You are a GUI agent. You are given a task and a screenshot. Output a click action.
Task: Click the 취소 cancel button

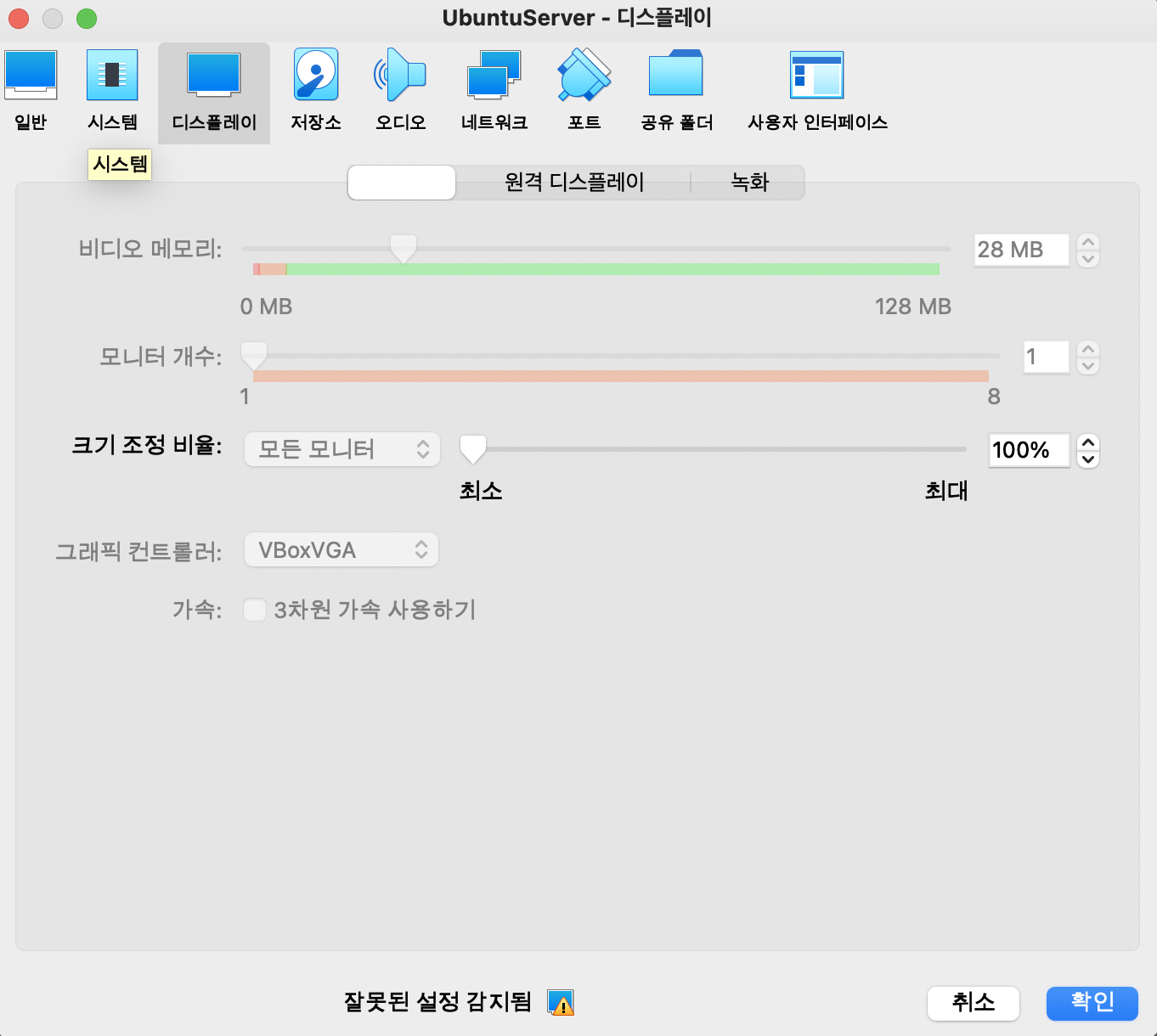(x=974, y=1003)
